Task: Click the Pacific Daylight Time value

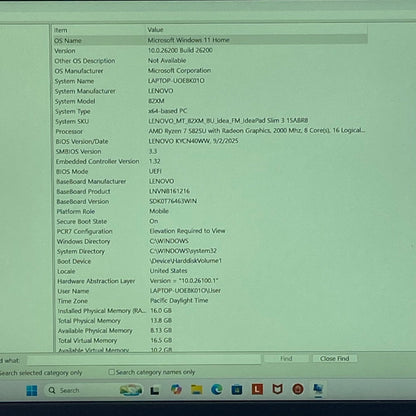Action: point(179,300)
